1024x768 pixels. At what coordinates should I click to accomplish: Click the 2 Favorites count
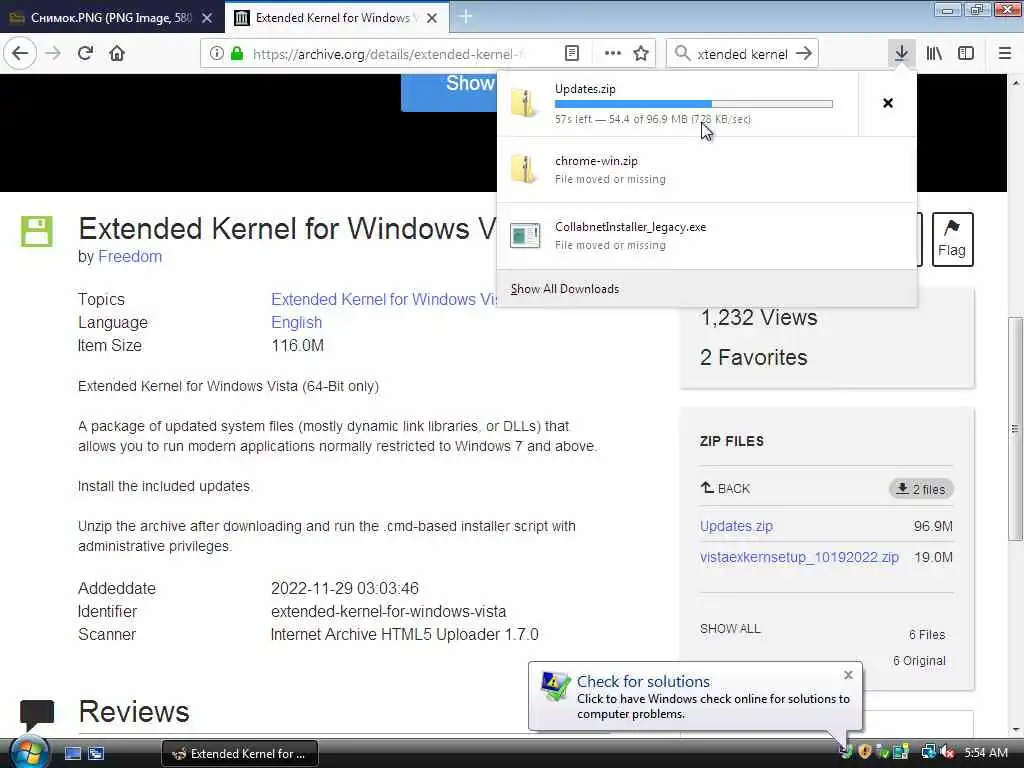tap(754, 357)
